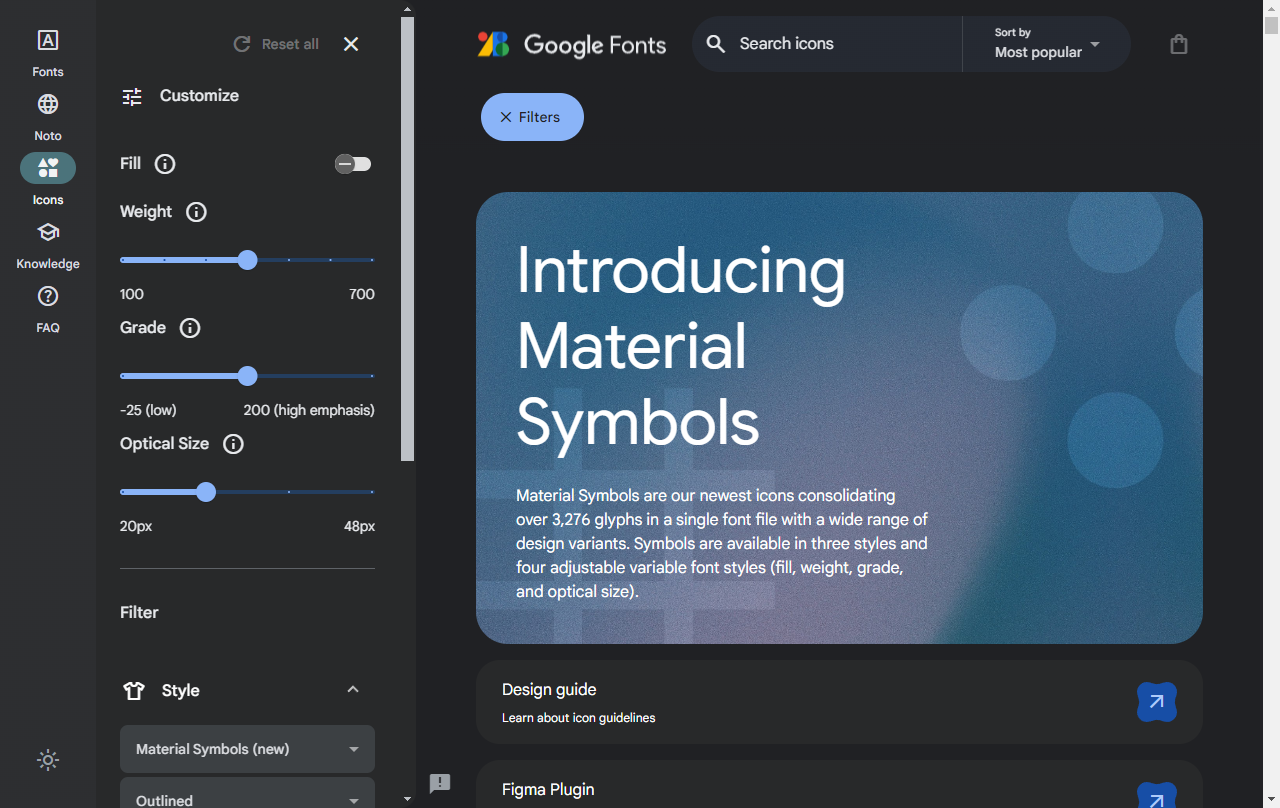Open the FAQ question mark icon
Screen dimensions: 1280x808
[x=48, y=296]
